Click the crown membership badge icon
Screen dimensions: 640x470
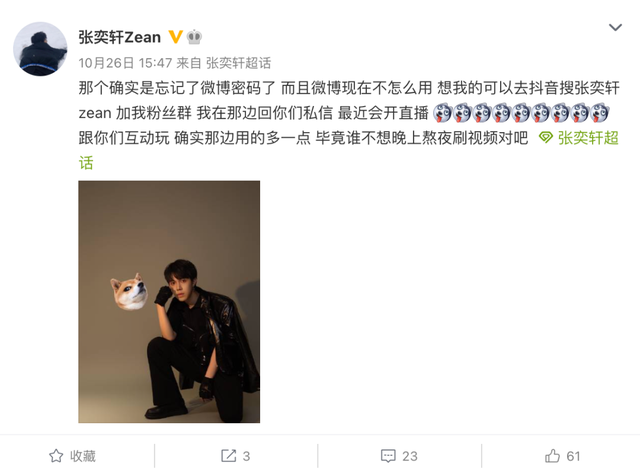194,37
